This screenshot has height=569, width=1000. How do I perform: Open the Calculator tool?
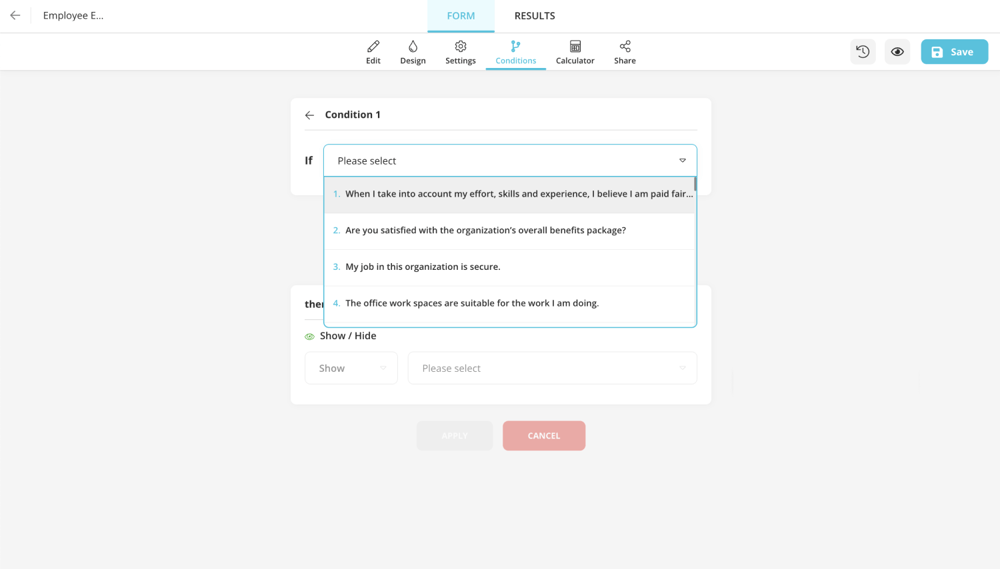575,47
